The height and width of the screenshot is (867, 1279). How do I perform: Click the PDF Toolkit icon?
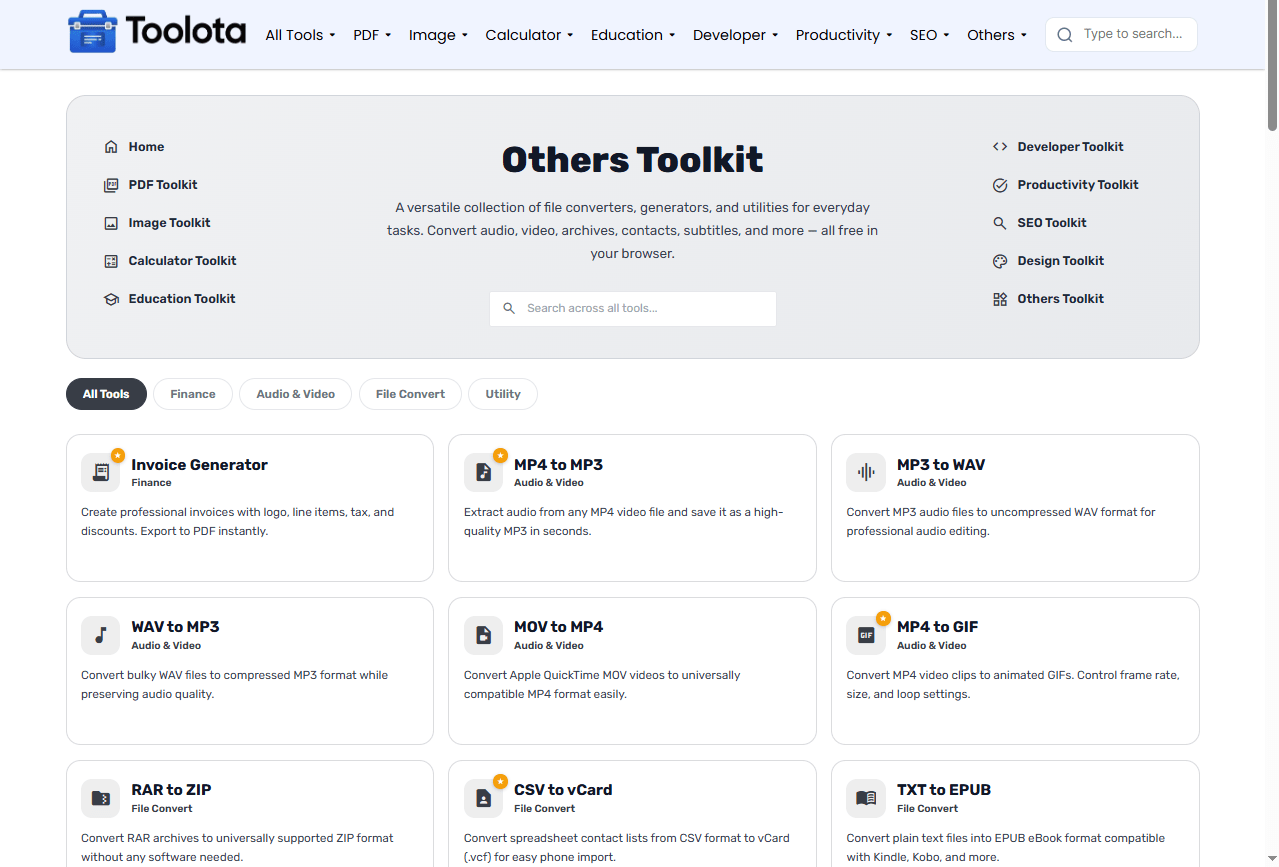tap(111, 185)
